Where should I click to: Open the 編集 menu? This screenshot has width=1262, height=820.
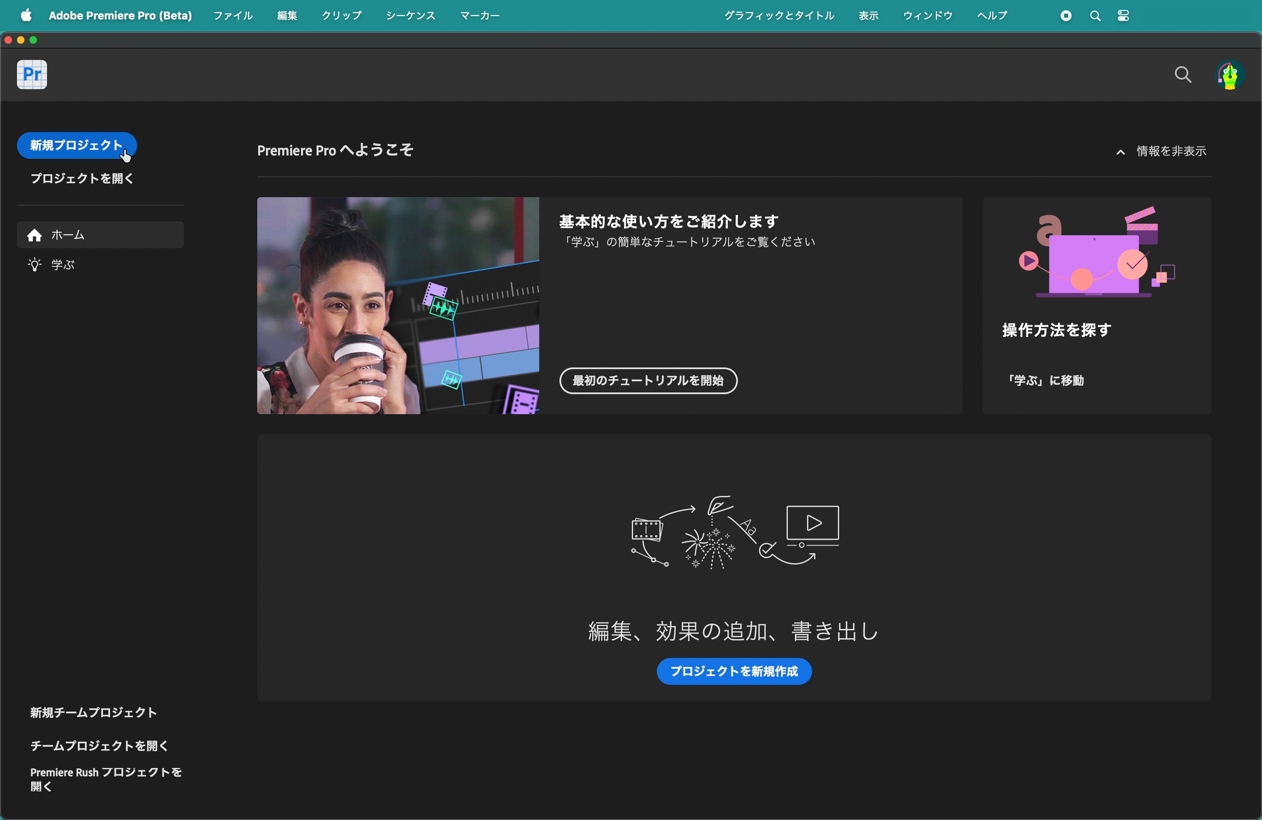pos(287,16)
